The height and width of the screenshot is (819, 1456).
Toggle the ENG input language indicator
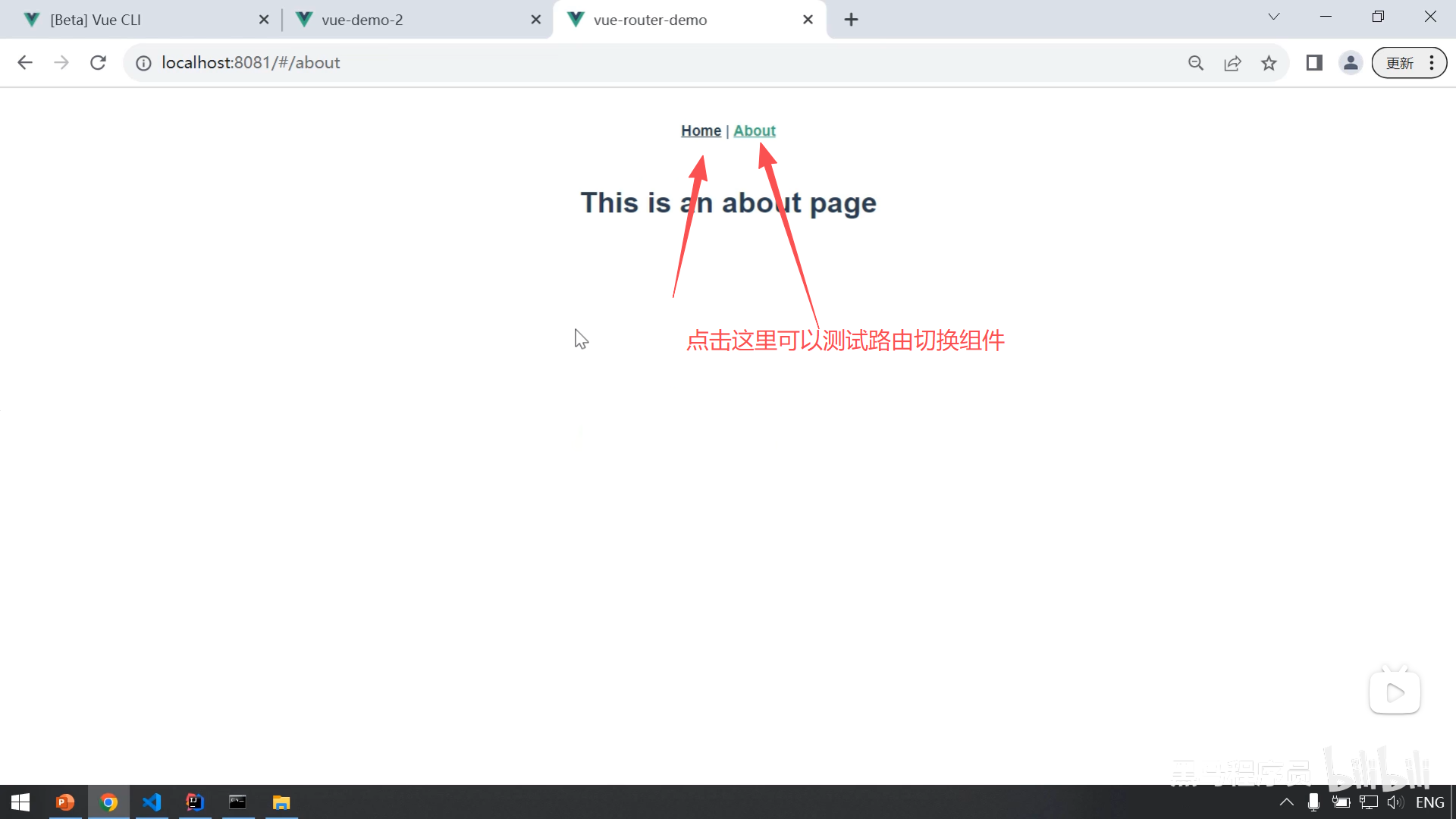click(1429, 802)
